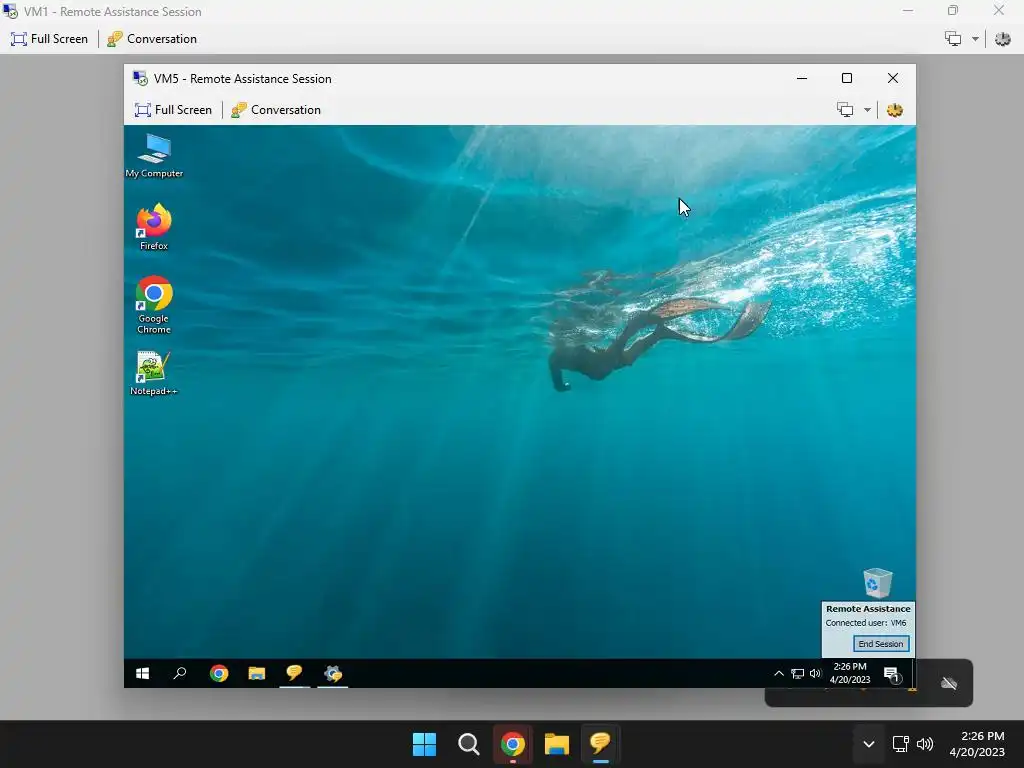Expand hidden icons chevron on host taskbar
The width and height of the screenshot is (1024, 768).
point(869,744)
